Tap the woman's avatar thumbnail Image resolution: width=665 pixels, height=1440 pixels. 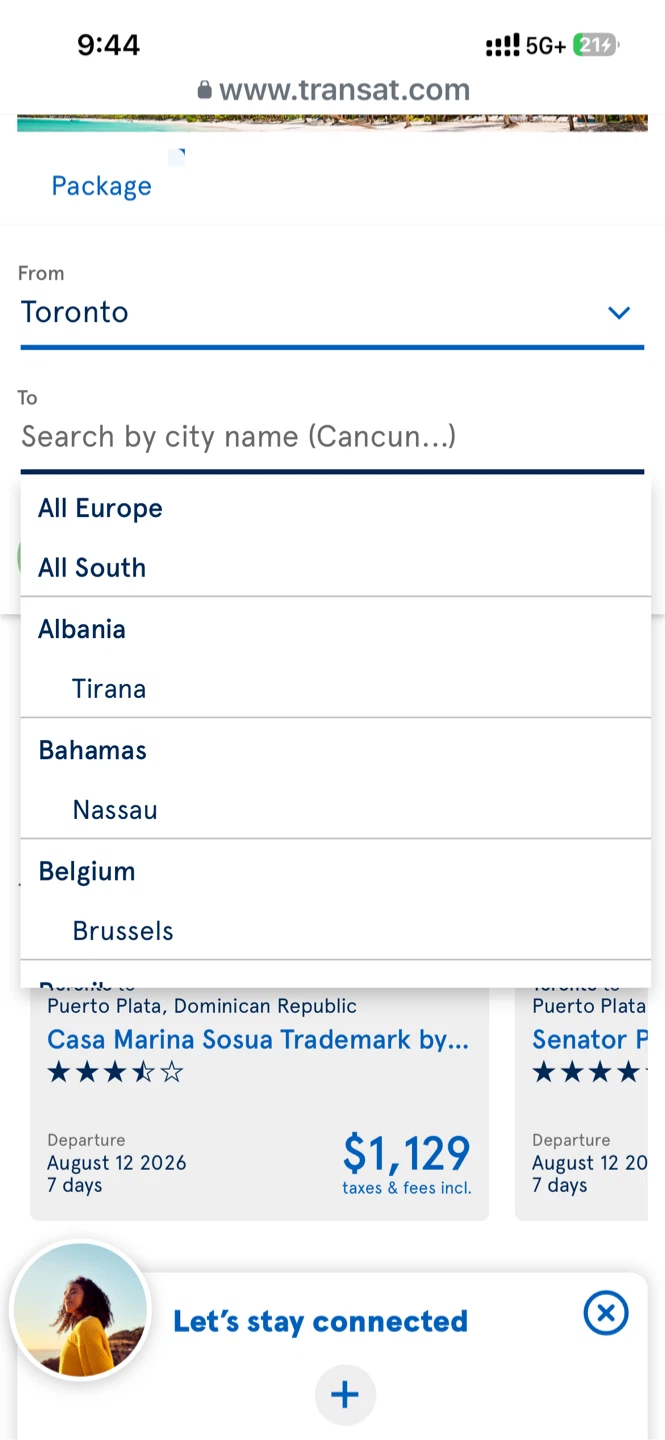80,1311
